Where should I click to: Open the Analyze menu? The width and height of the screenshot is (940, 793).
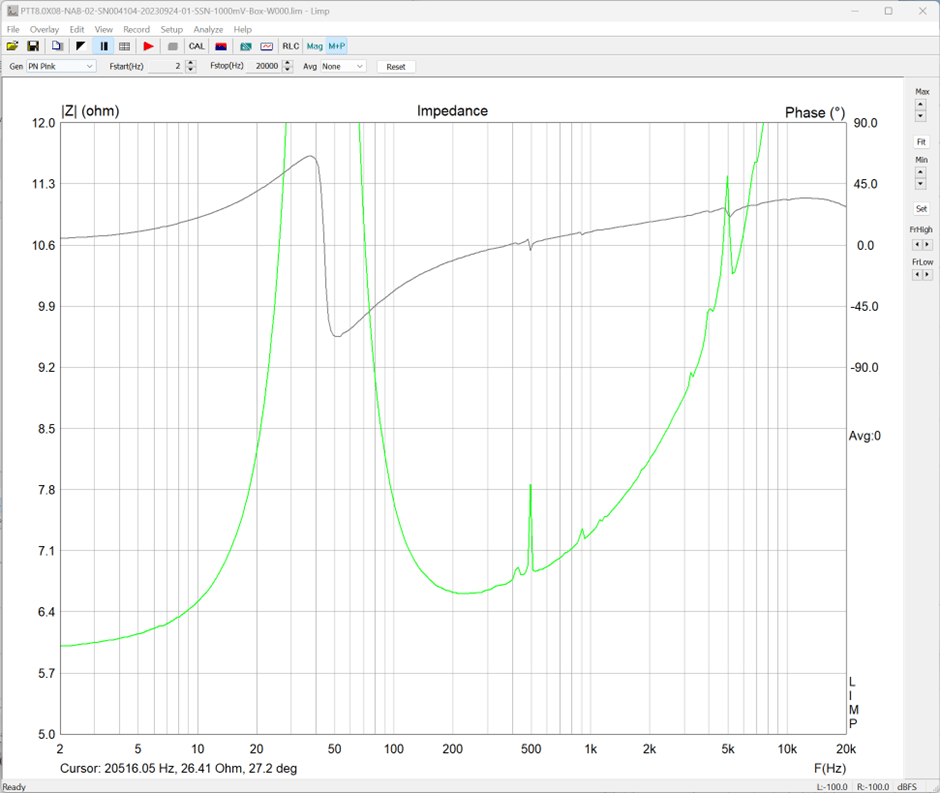[x=208, y=29]
